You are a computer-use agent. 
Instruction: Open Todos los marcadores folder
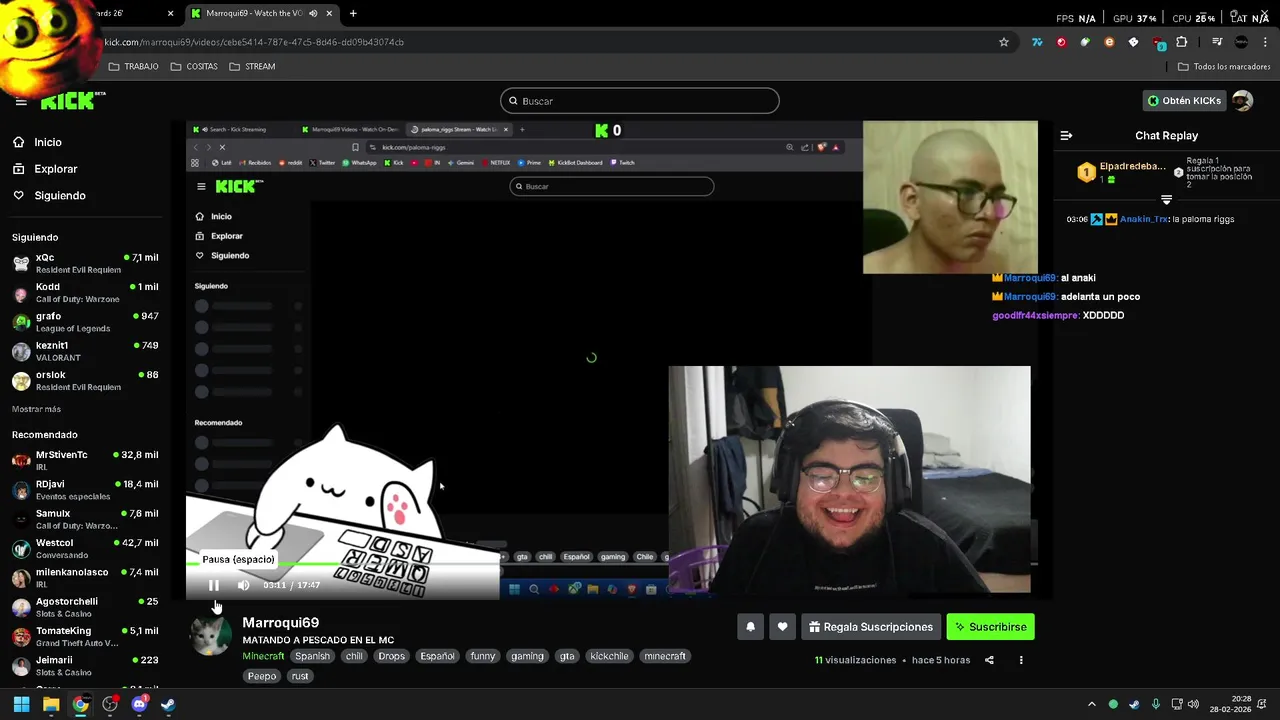(x=1224, y=66)
